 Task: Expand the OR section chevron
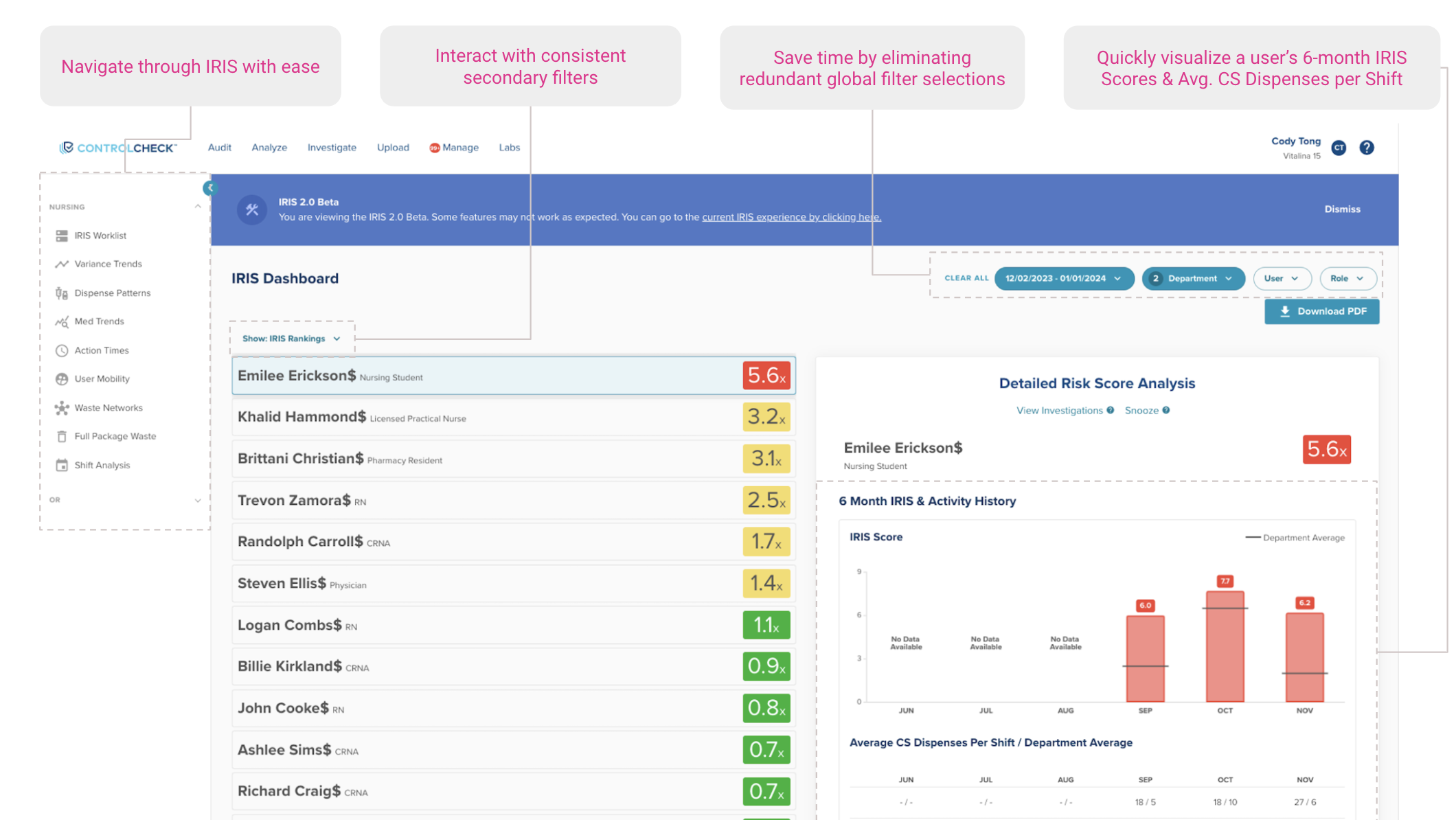point(198,500)
